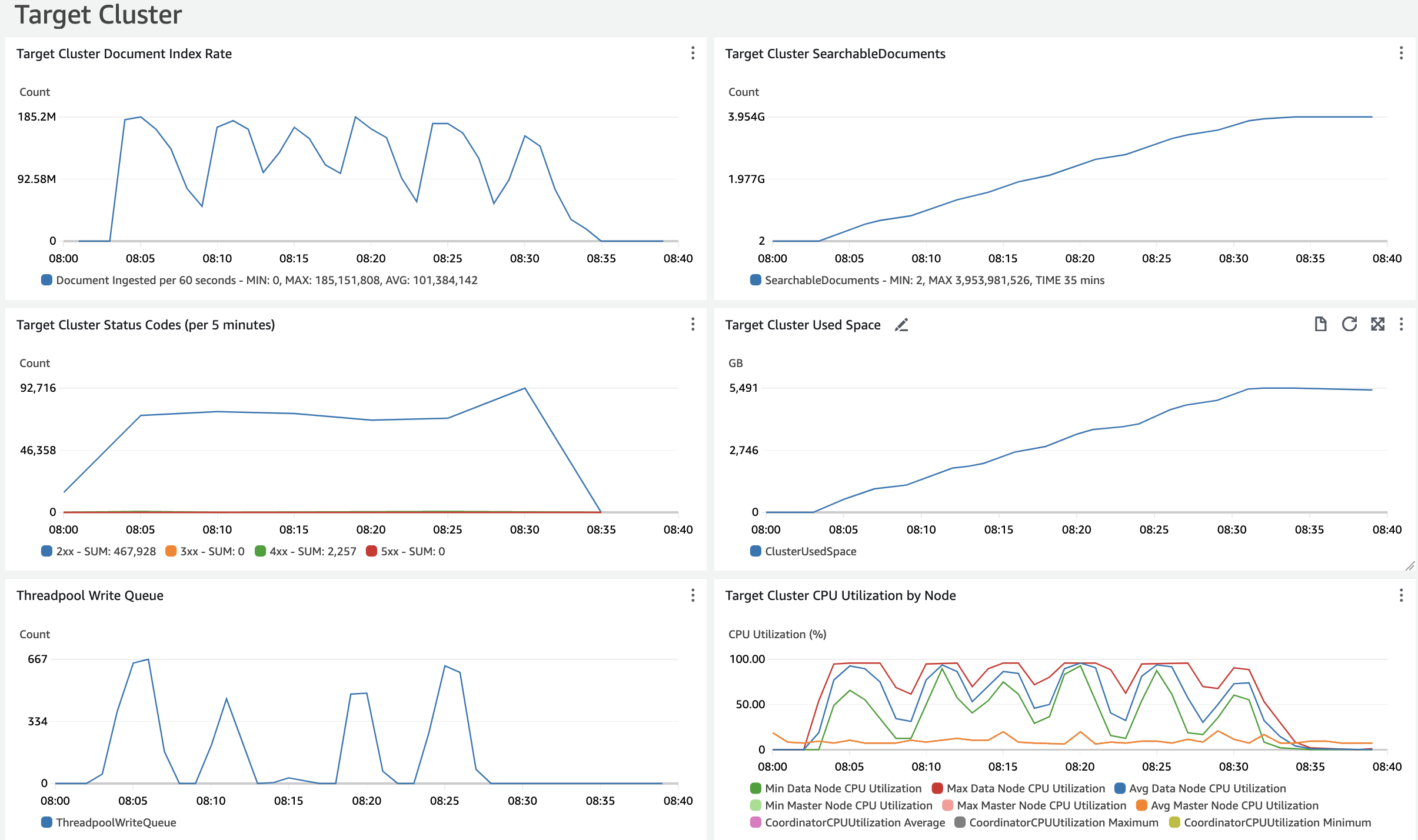Screen dimensions: 1418x840
Task: Open Status Codes widget three-dot menu
Action: [x=693, y=325]
